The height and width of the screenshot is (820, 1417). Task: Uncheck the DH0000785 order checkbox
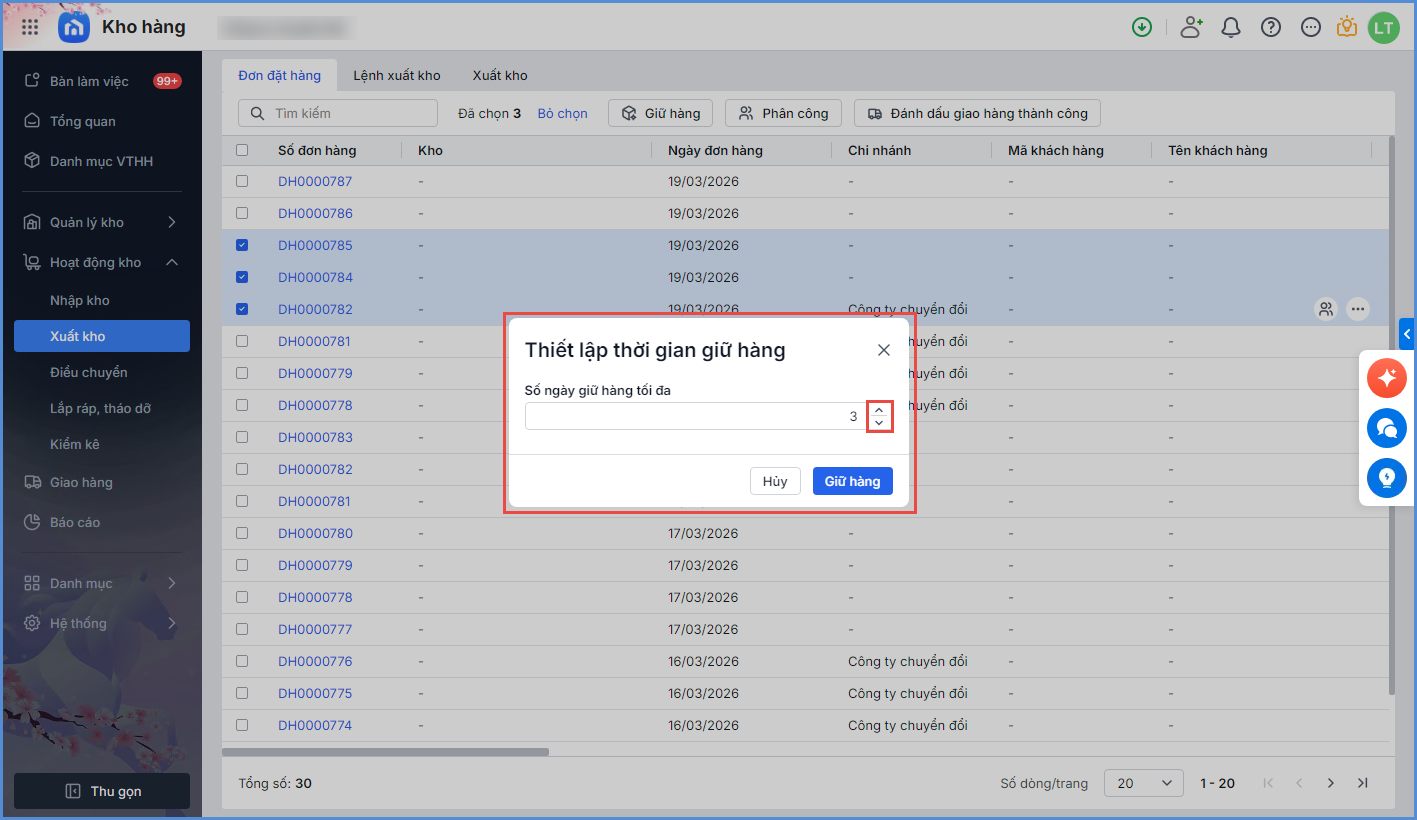tap(242, 245)
